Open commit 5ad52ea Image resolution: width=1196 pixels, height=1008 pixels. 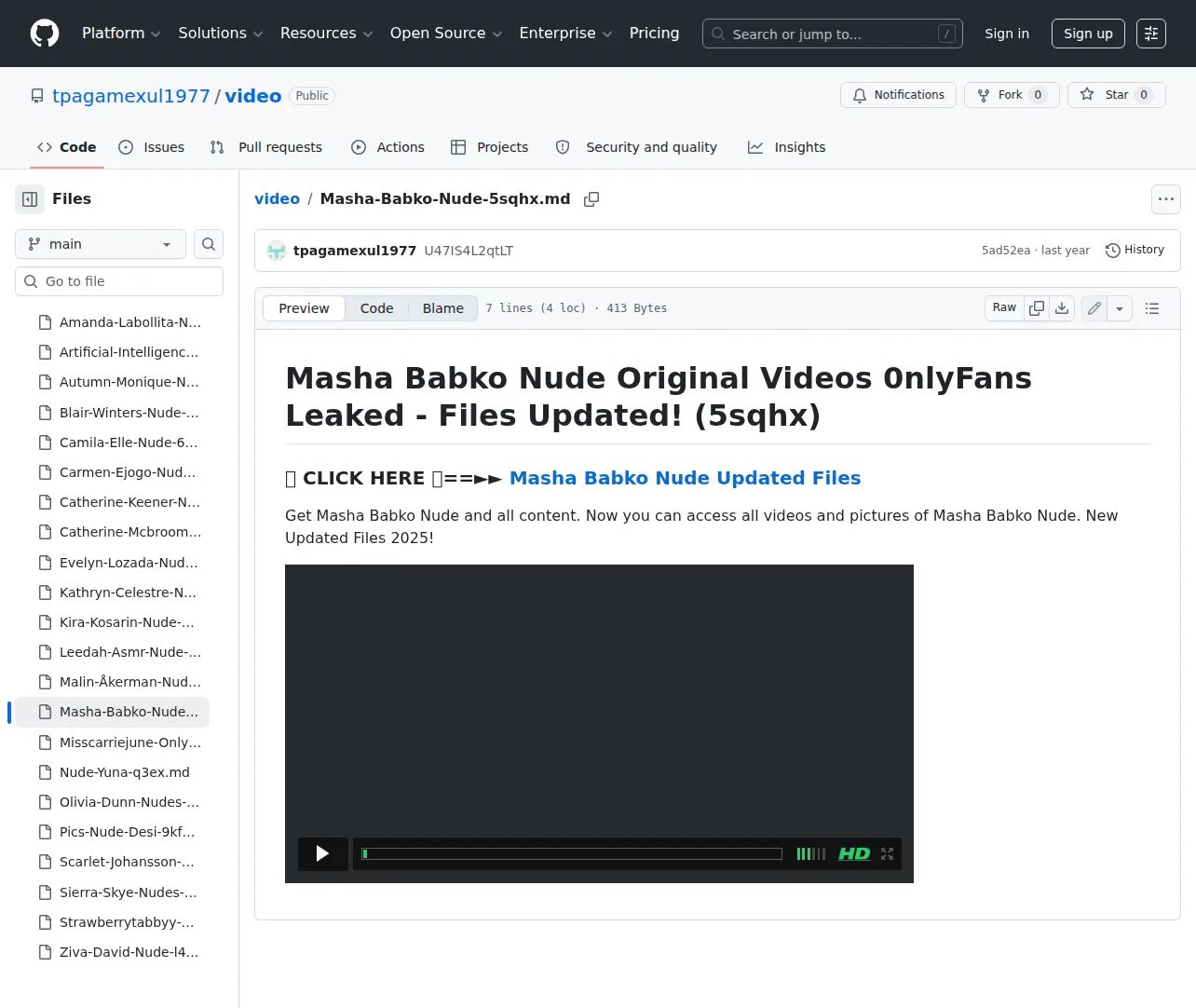(x=1006, y=251)
